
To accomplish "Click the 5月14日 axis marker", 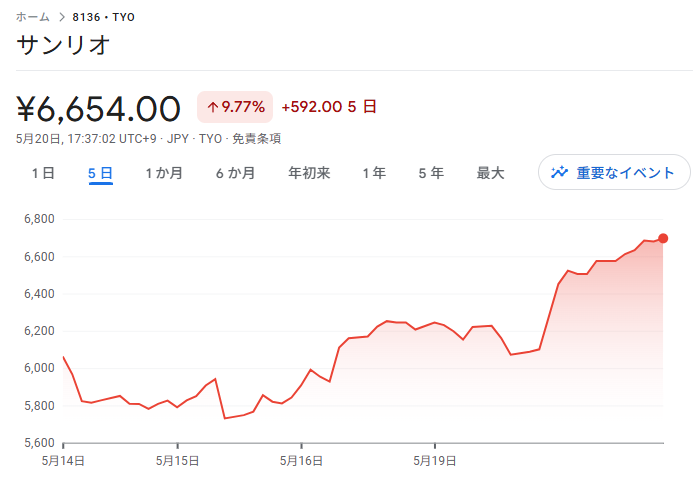I will pyautogui.click(x=63, y=461).
